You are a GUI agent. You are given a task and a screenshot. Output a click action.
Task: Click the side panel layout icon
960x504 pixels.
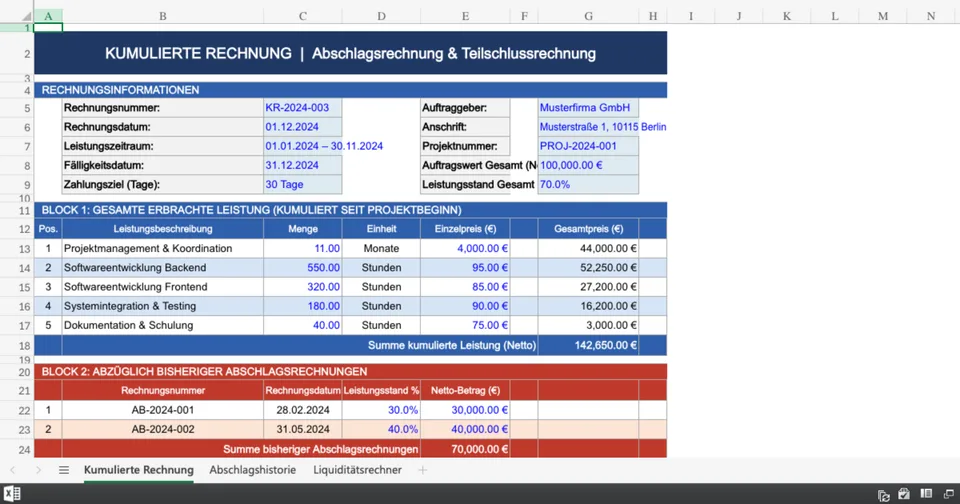coord(926,494)
